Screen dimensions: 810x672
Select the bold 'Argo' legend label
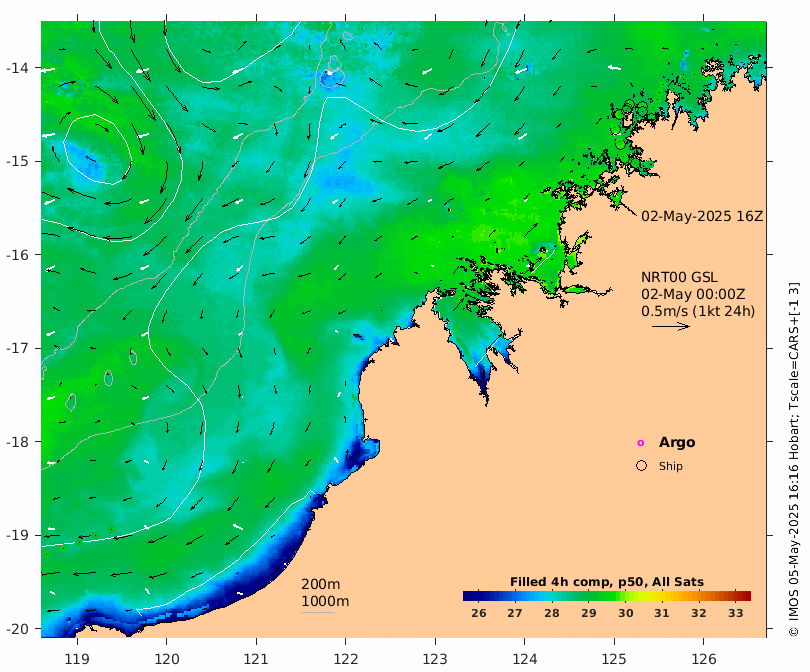677,442
